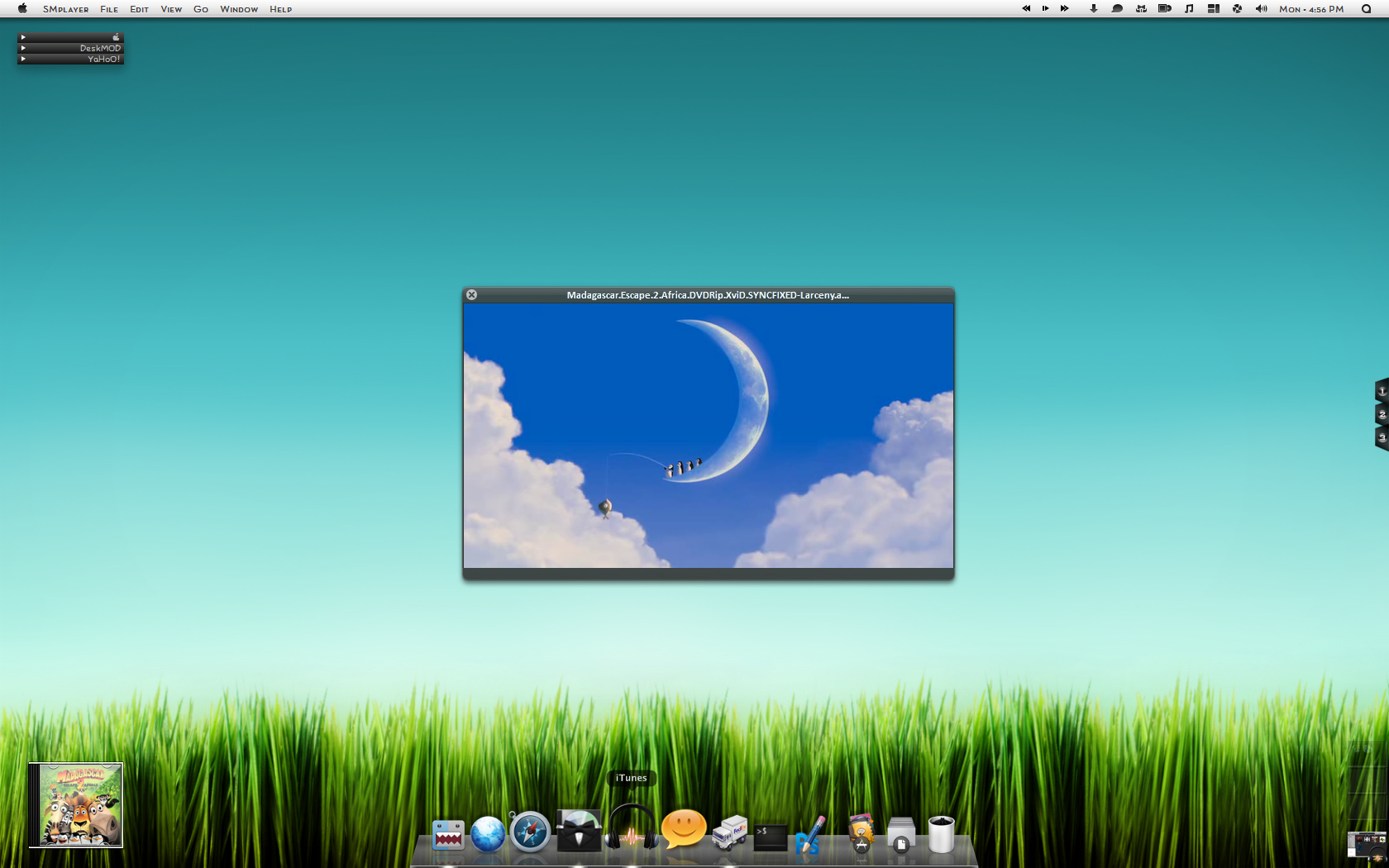The width and height of the screenshot is (1389, 868).
Task: Launch Photoshop from the dock
Action: click(810, 834)
